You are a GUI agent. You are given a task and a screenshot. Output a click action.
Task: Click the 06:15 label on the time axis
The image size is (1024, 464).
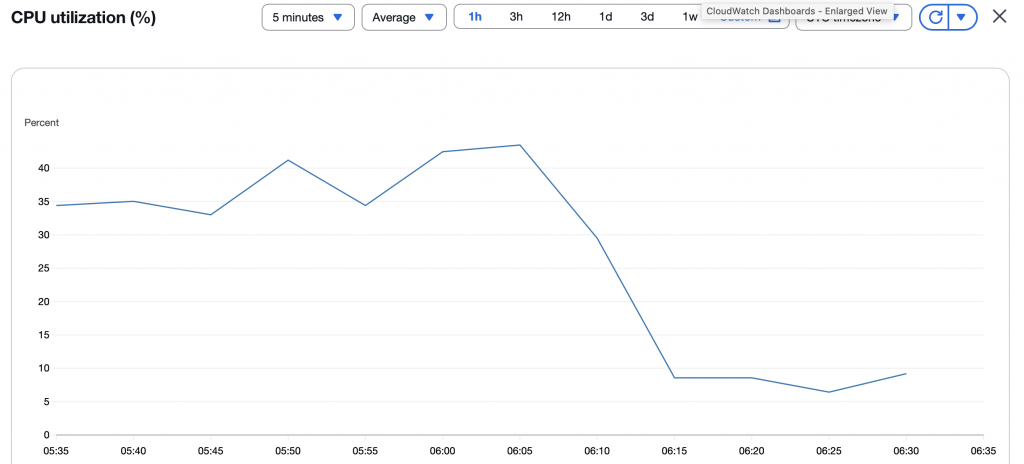[674, 451]
